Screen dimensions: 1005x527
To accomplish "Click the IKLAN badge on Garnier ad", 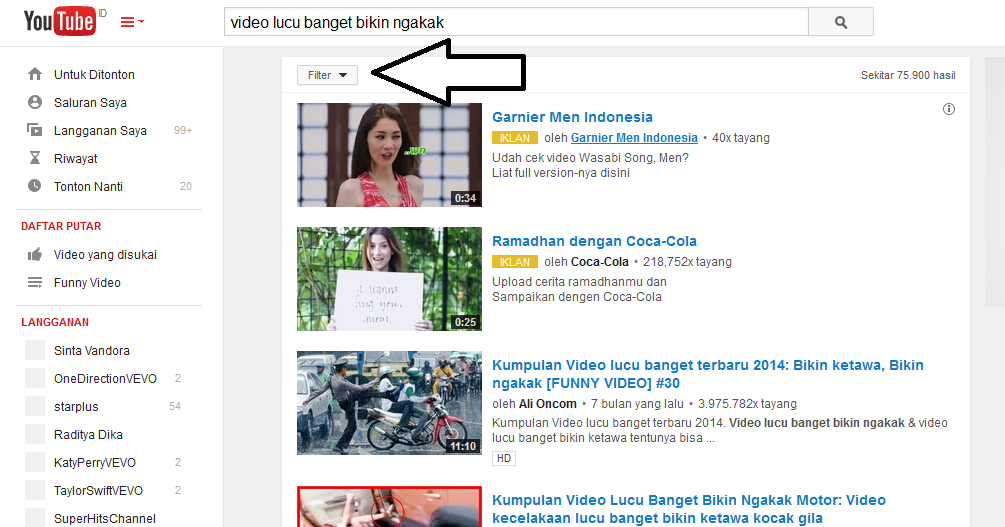I will 515,138.
